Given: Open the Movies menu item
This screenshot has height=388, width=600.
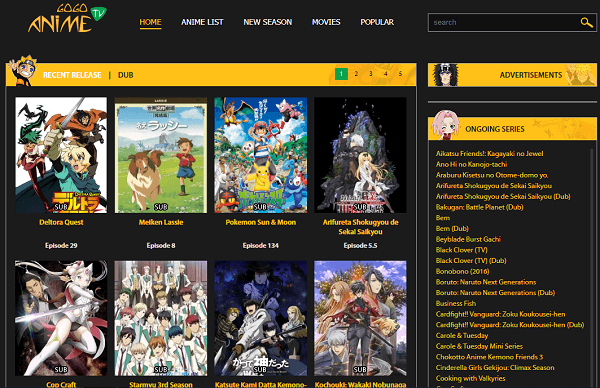Looking at the screenshot, I should pyautogui.click(x=326, y=22).
